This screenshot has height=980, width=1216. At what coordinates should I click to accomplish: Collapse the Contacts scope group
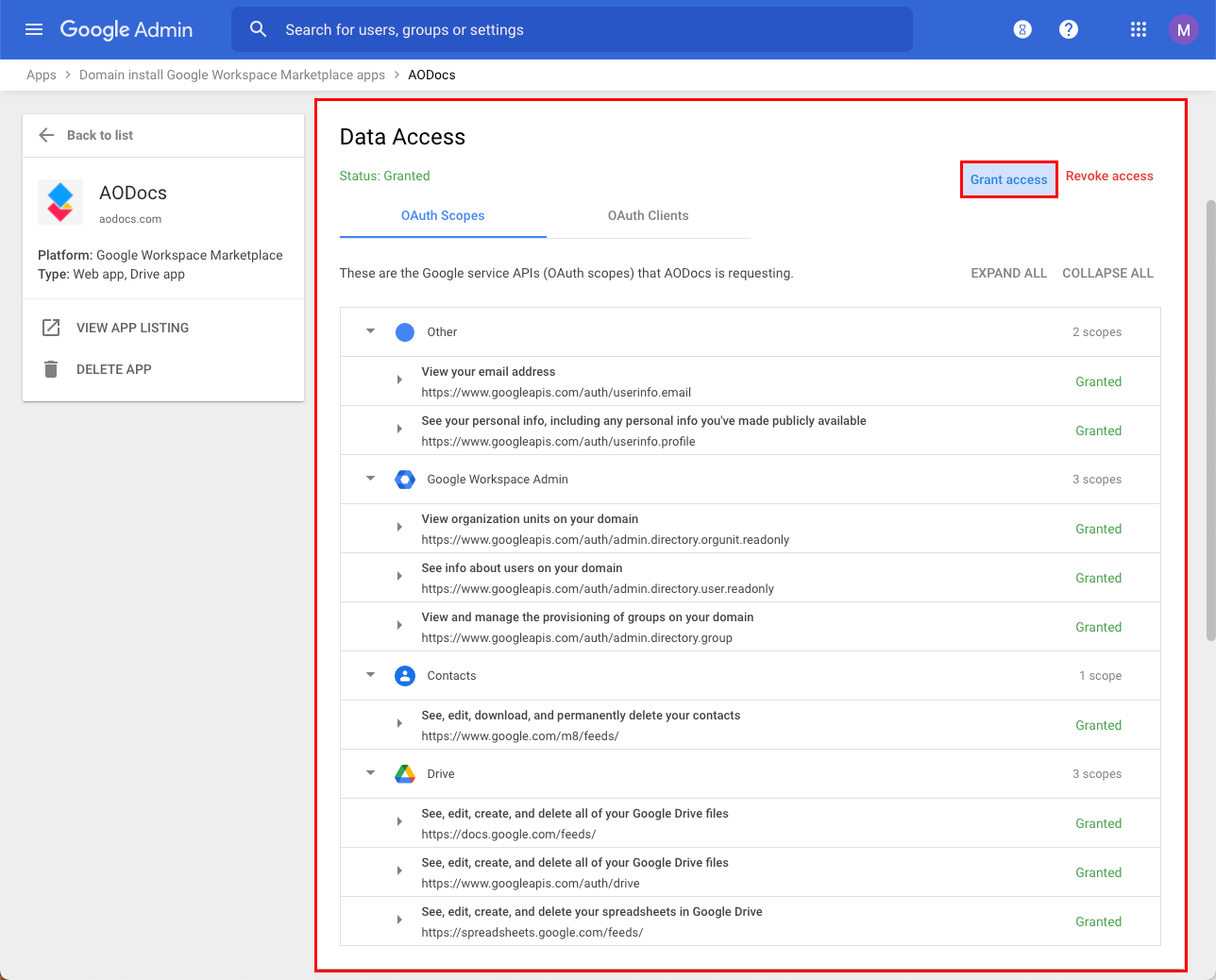pos(370,675)
